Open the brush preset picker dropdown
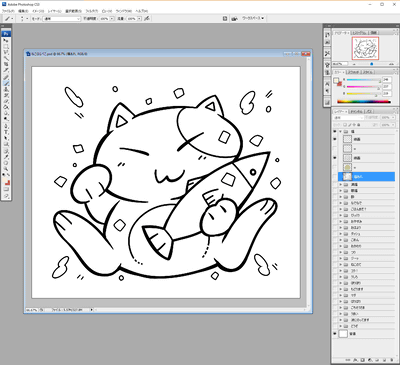The image size is (400, 365). [x=27, y=19]
